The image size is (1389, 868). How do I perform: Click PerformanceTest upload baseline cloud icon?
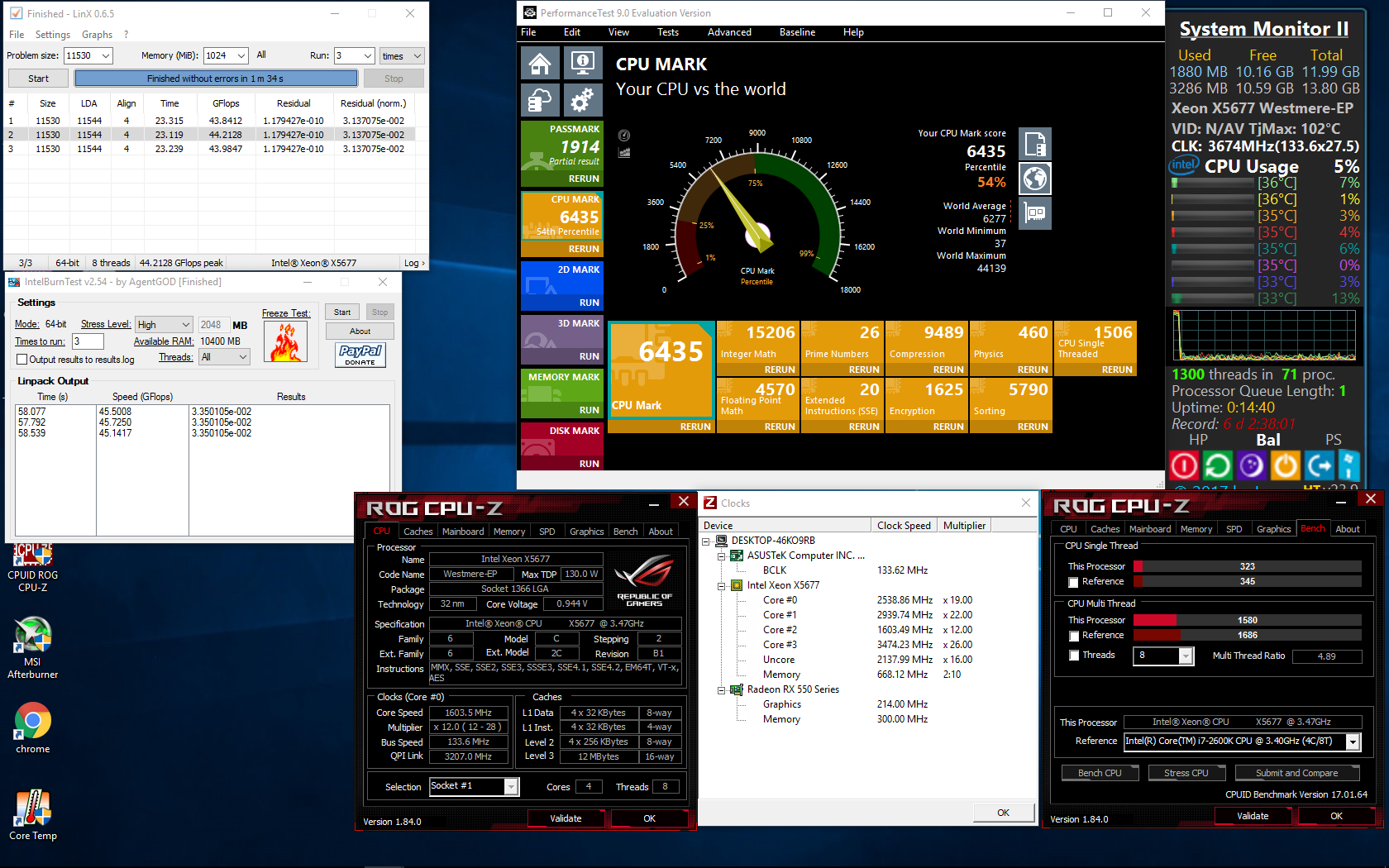click(540, 101)
